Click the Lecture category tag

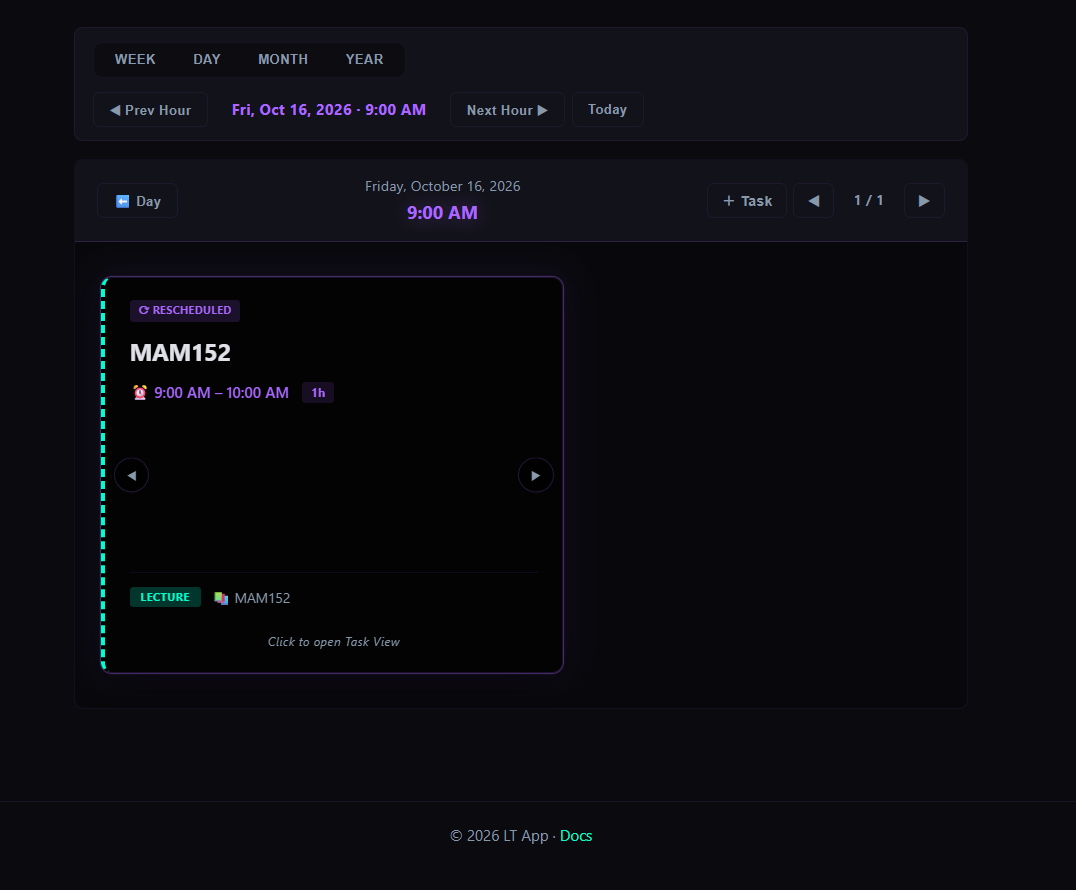pyautogui.click(x=165, y=597)
